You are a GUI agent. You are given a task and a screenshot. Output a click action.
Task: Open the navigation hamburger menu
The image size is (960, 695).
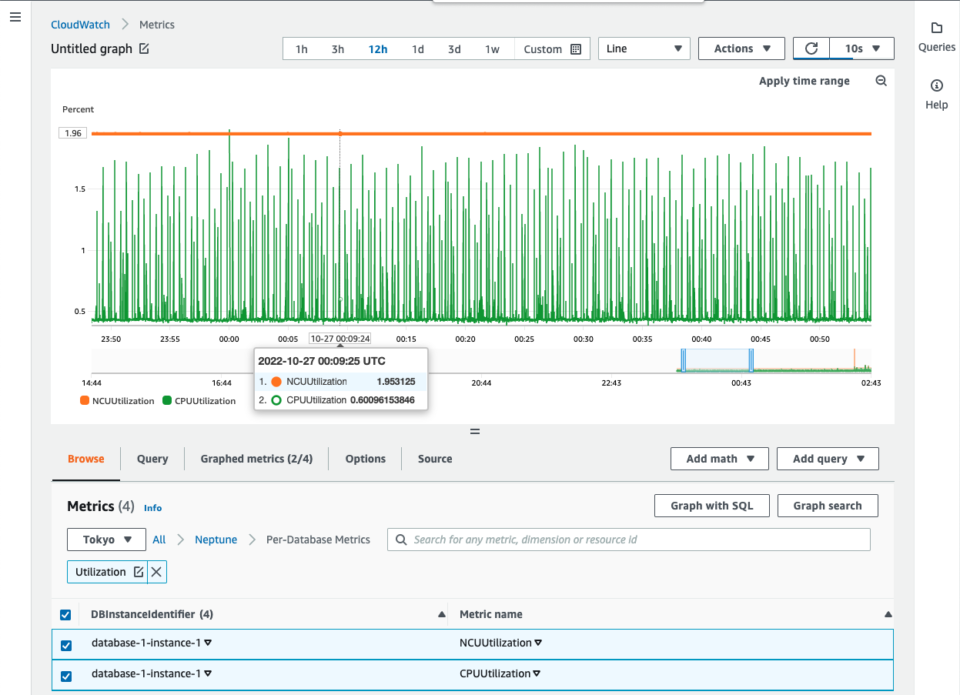tap(15, 16)
